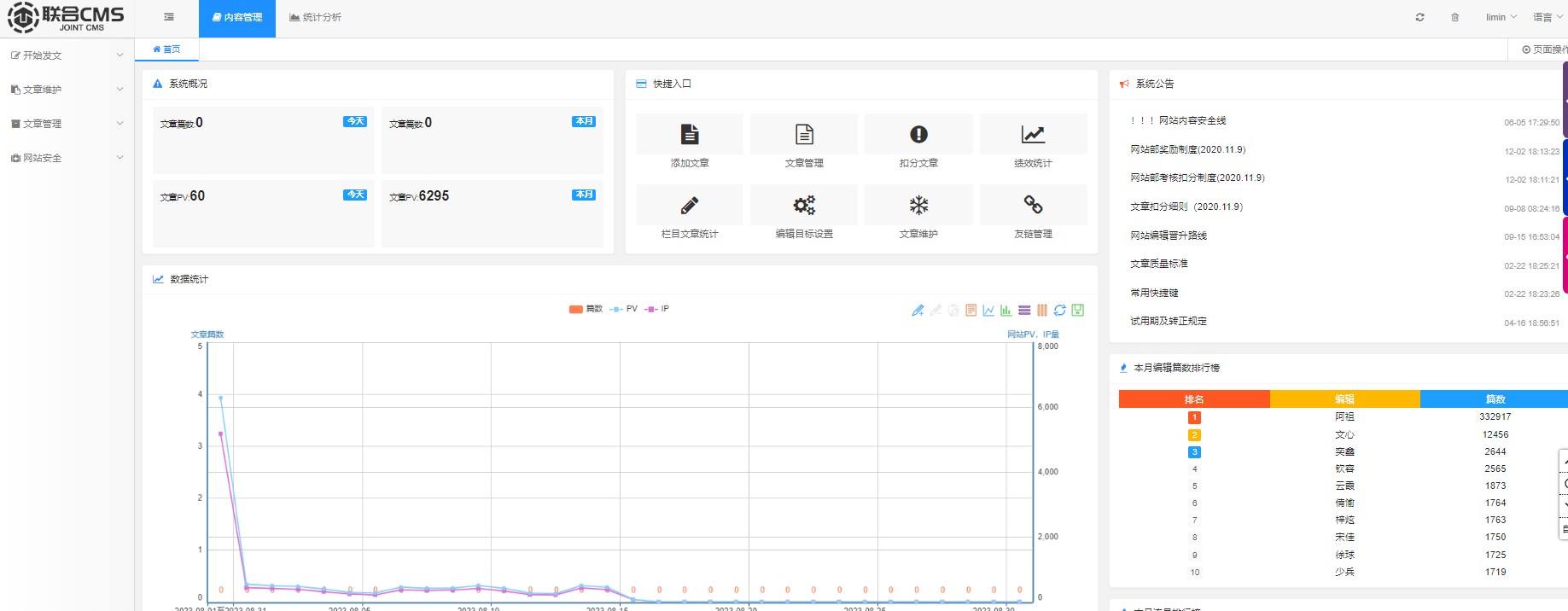Click the 本月编辑篇数排行榜 panel title
Image resolution: width=1568 pixels, height=611 pixels.
1176,368
